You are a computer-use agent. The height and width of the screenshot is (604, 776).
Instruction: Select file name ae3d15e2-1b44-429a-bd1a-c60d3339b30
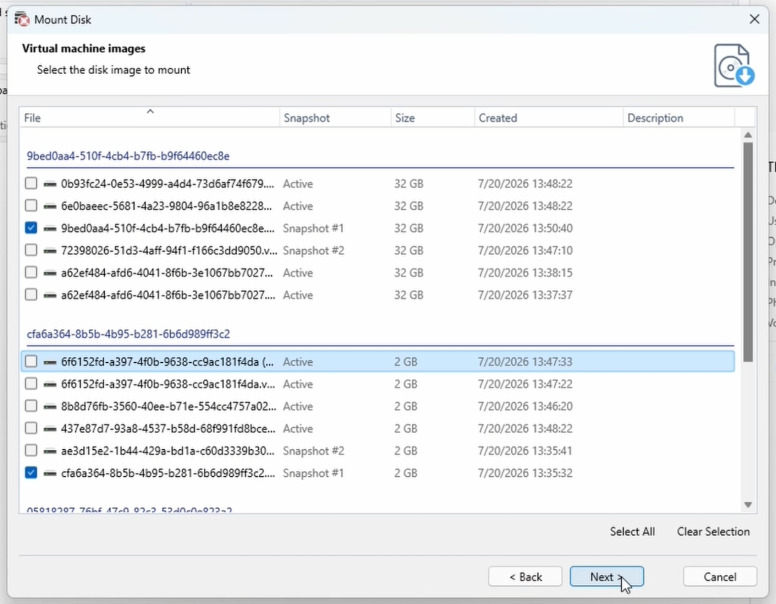(167, 452)
